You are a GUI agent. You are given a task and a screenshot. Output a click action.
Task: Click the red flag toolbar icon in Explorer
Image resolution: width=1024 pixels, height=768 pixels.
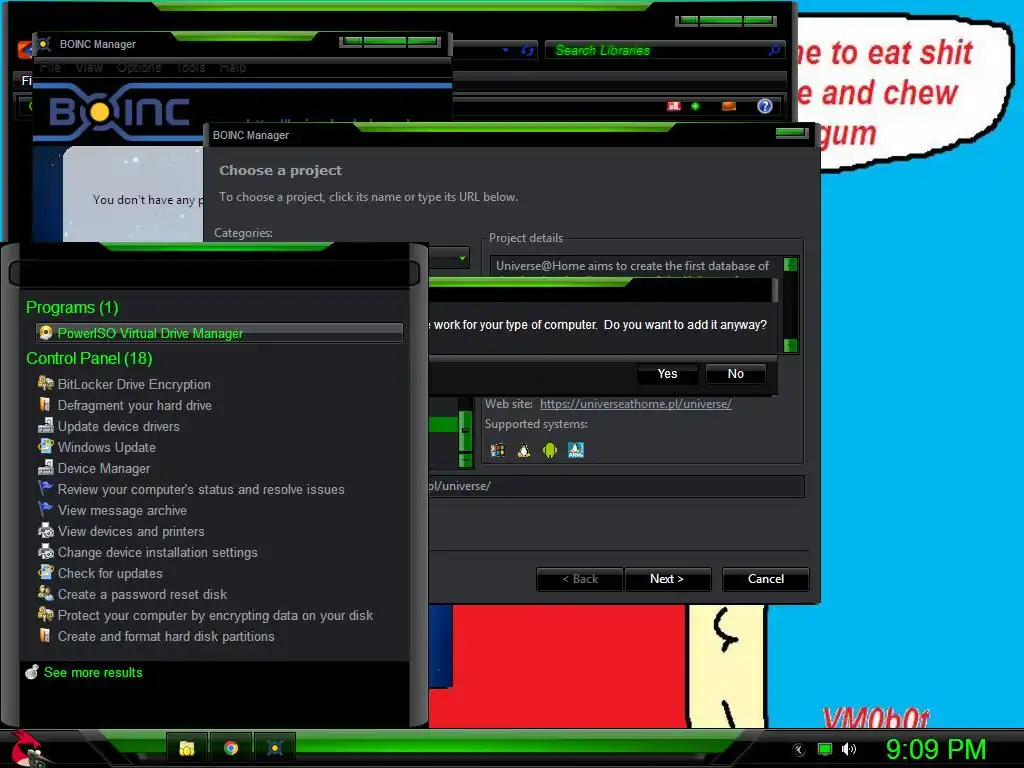[x=674, y=106]
